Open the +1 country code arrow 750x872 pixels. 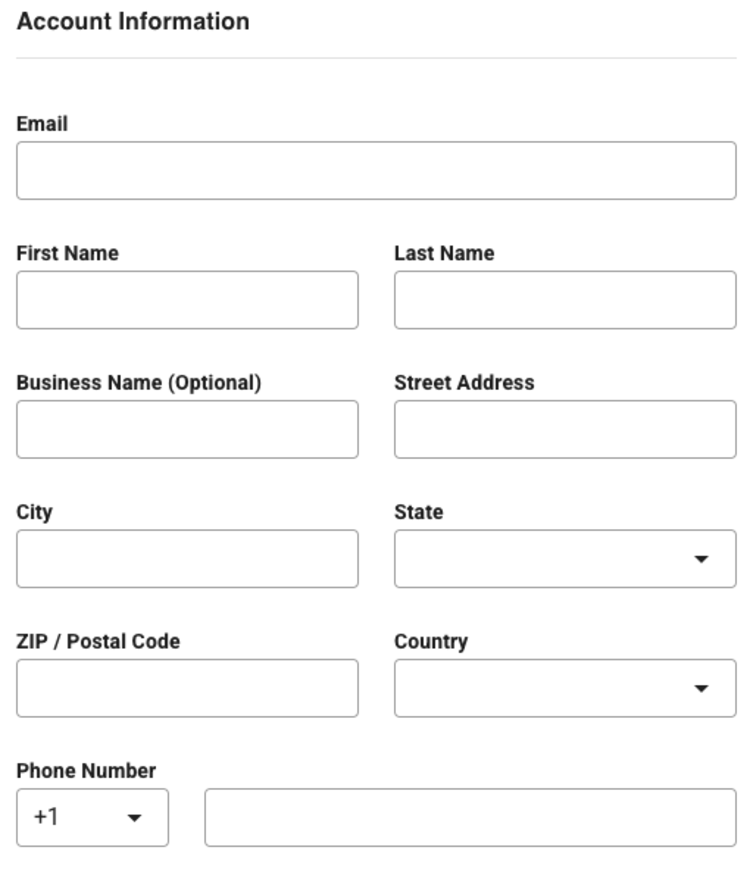[134, 818]
